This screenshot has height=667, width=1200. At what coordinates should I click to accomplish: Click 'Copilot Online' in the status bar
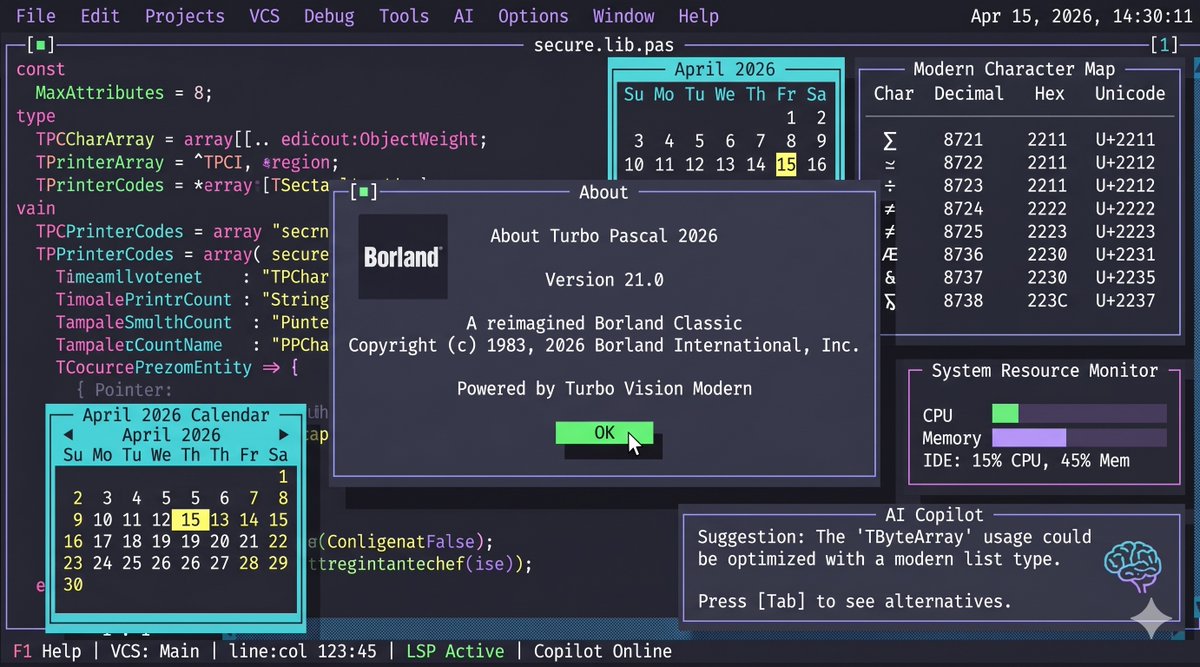pyautogui.click(x=603, y=652)
